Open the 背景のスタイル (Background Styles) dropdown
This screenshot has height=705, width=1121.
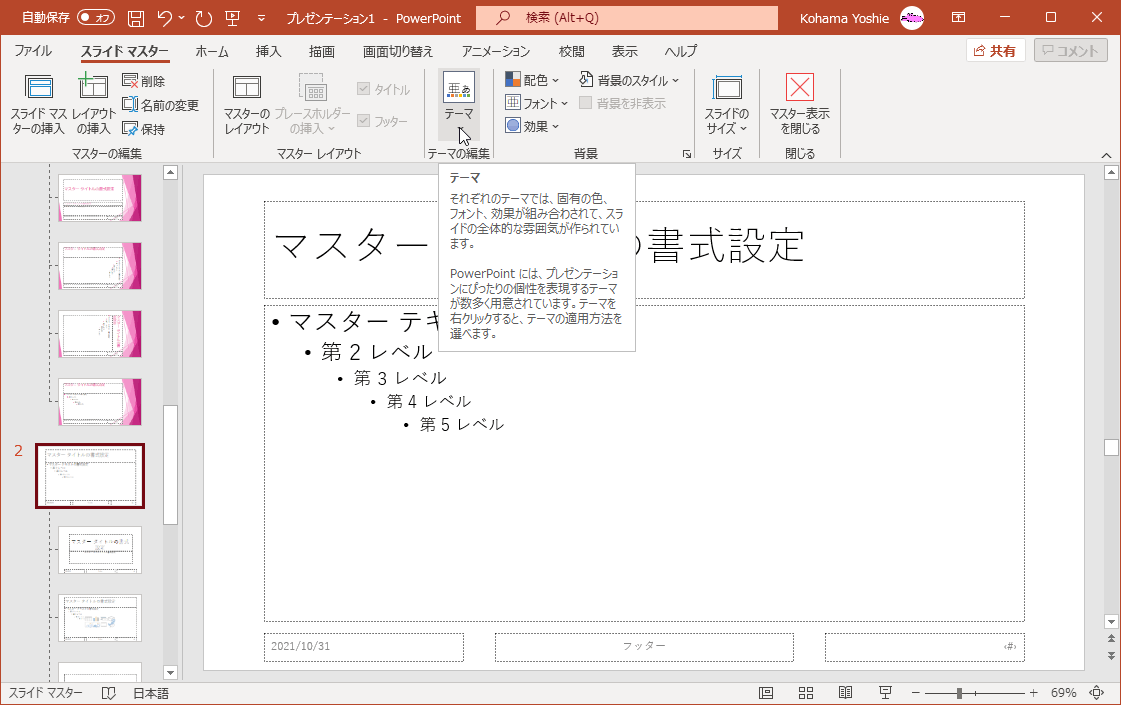point(631,81)
